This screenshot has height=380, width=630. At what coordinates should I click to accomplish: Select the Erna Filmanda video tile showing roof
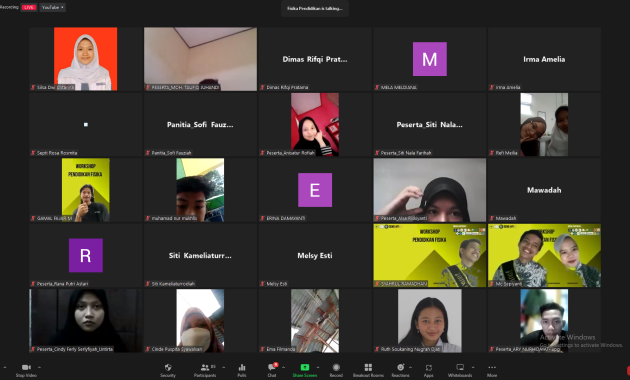(x=315, y=321)
